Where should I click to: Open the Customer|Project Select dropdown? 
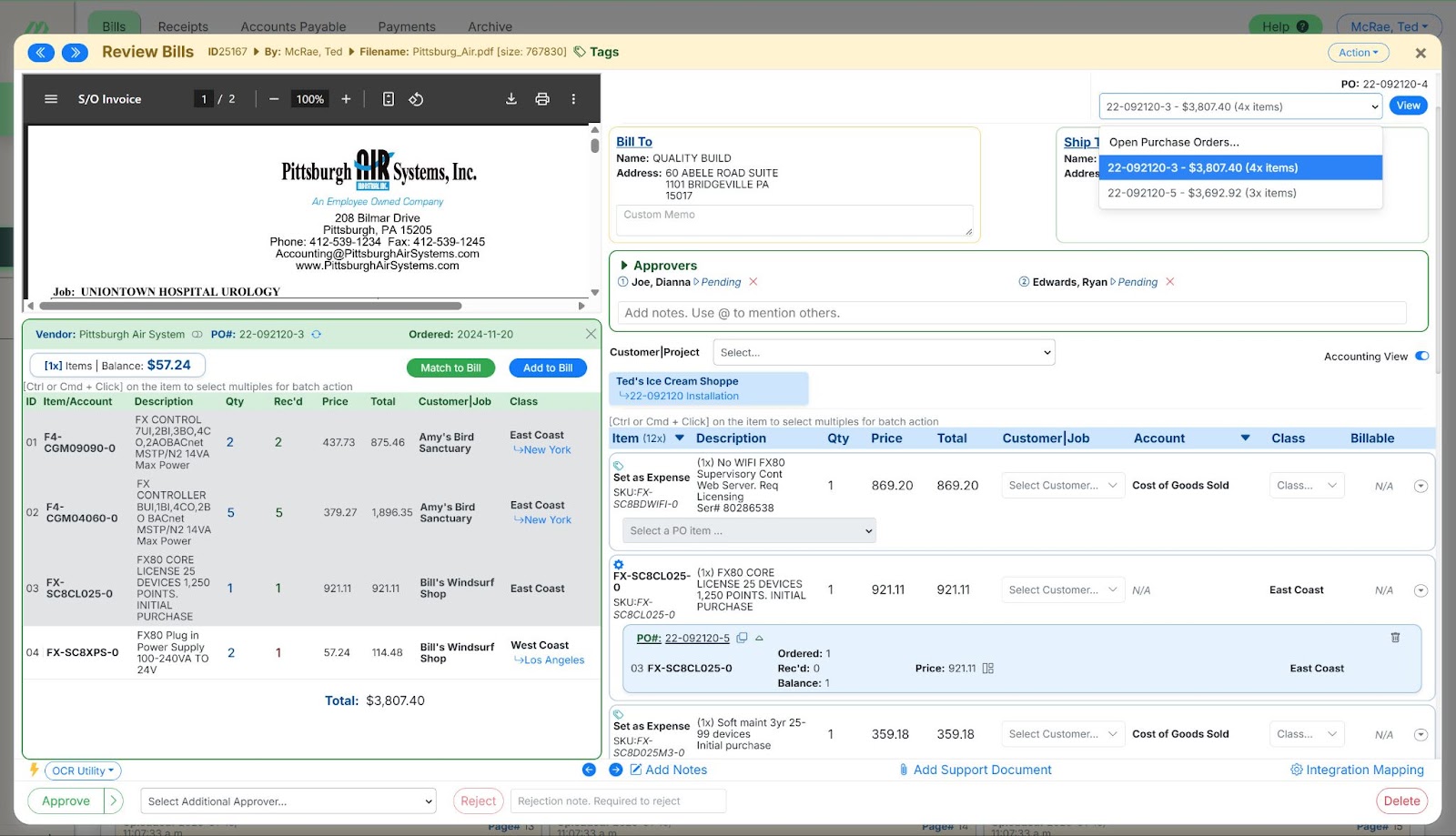click(x=883, y=352)
